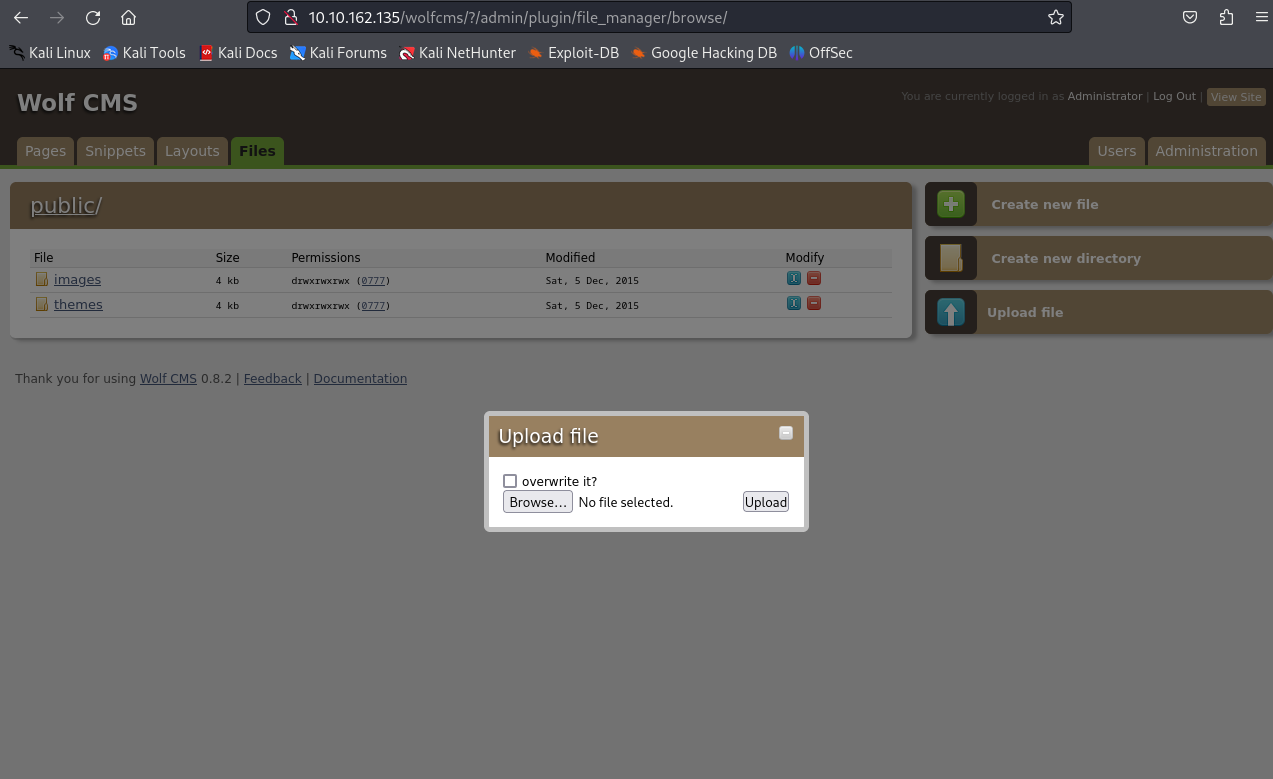This screenshot has height=779, width=1273.
Task: Switch to the Layouts tab
Action: [x=192, y=151]
